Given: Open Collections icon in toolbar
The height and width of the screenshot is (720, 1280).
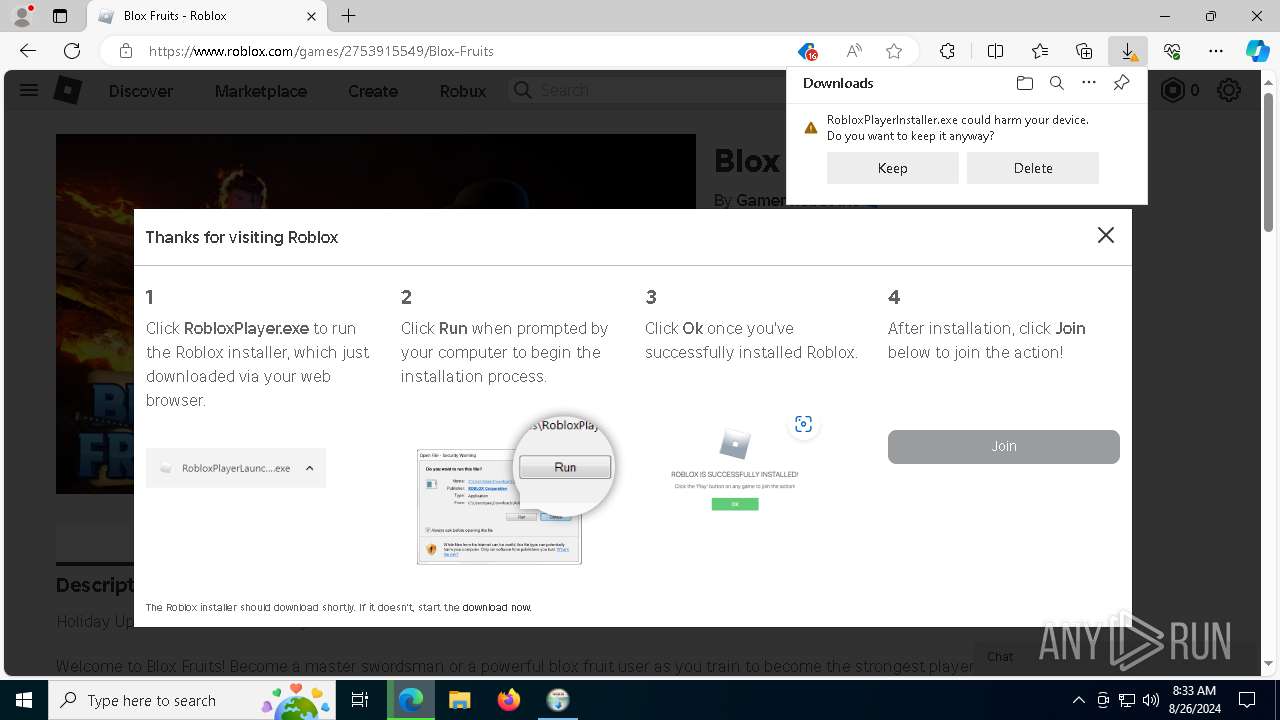Looking at the screenshot, I should click(x=1084, y=51).
